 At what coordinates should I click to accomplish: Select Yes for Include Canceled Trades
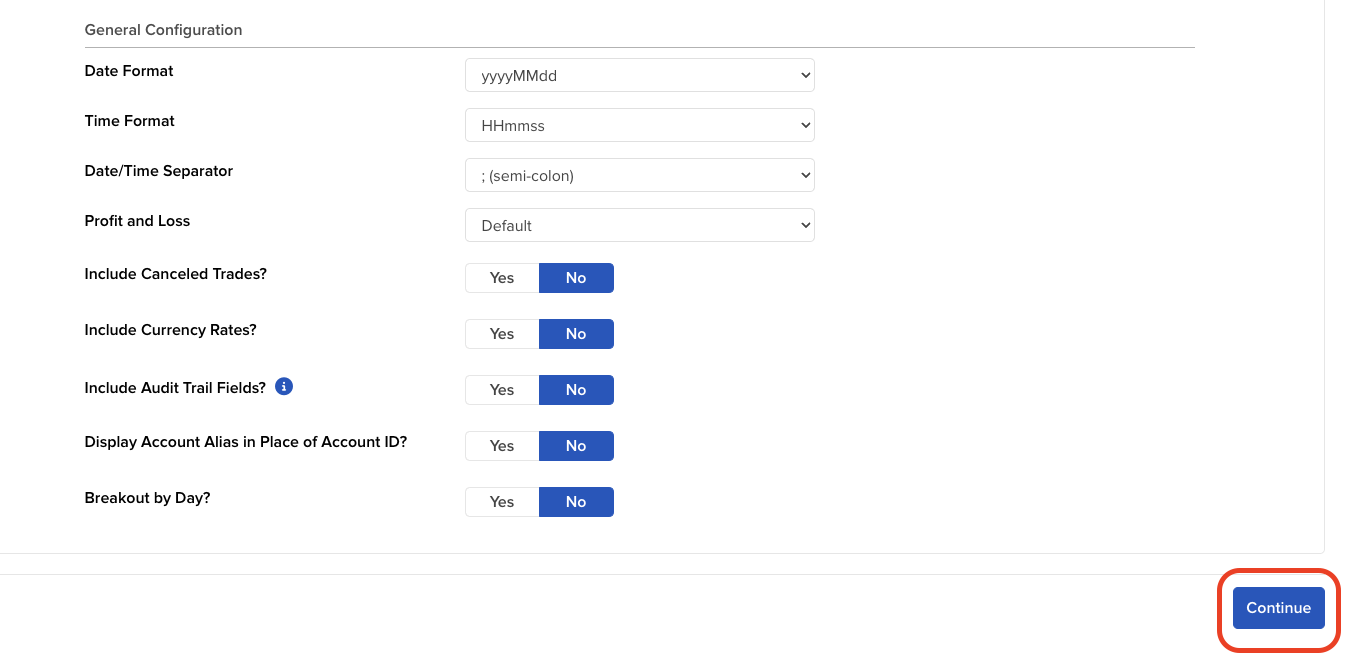(x=502, y=278)
